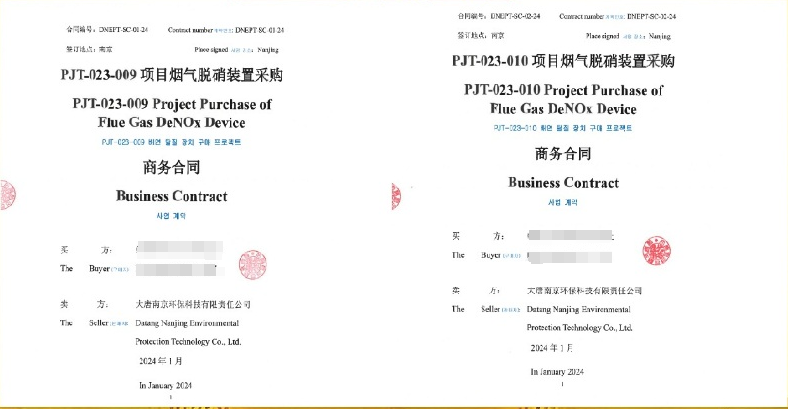
Task: Click the blue Korean text under 010 'Business Contract'
Action: [563, 202]
